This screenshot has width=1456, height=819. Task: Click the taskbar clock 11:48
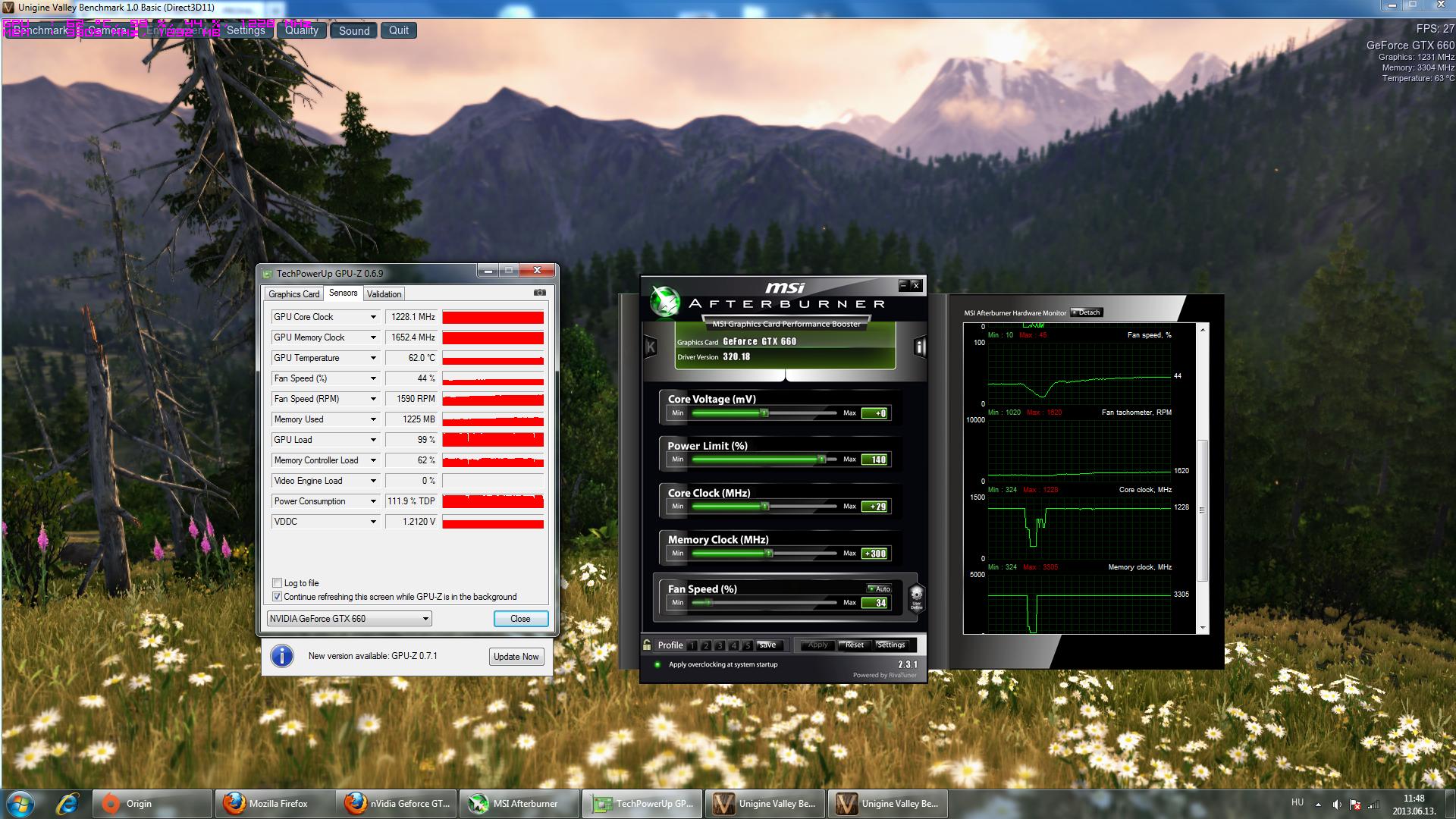coord(1414,799)
